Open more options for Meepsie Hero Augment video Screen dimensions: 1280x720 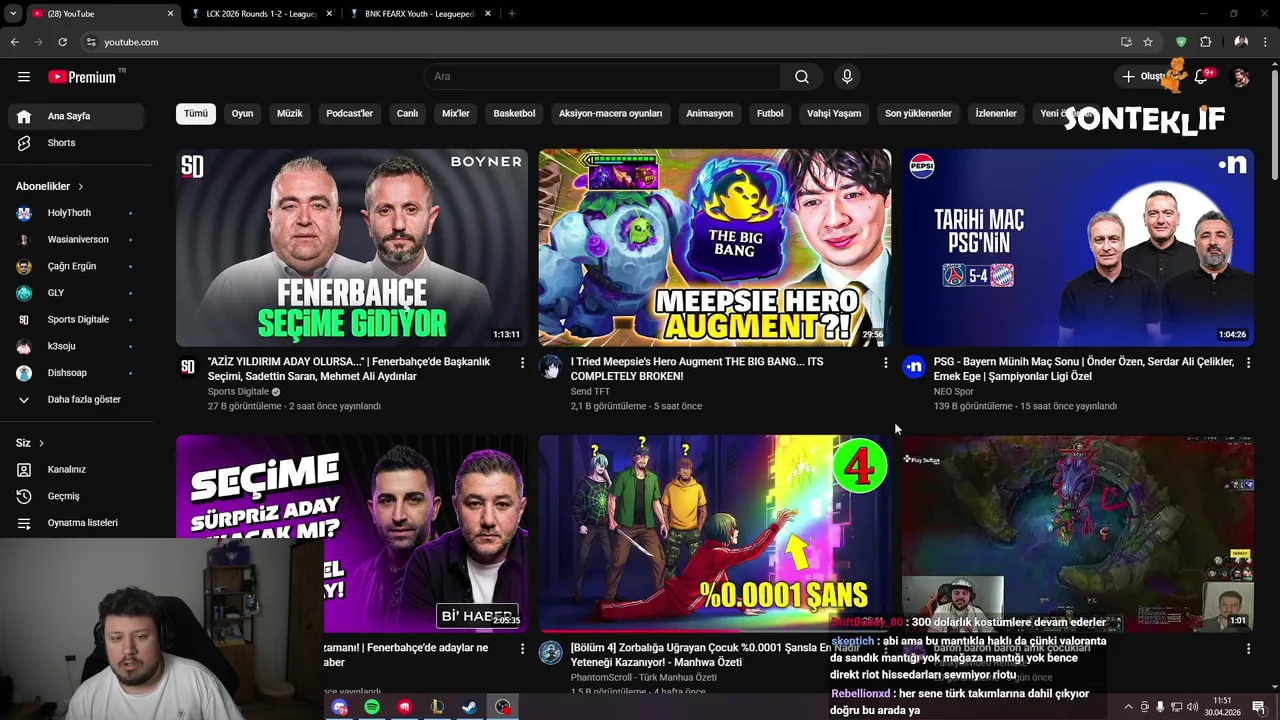pyautogui.click(x=885, y=362)
